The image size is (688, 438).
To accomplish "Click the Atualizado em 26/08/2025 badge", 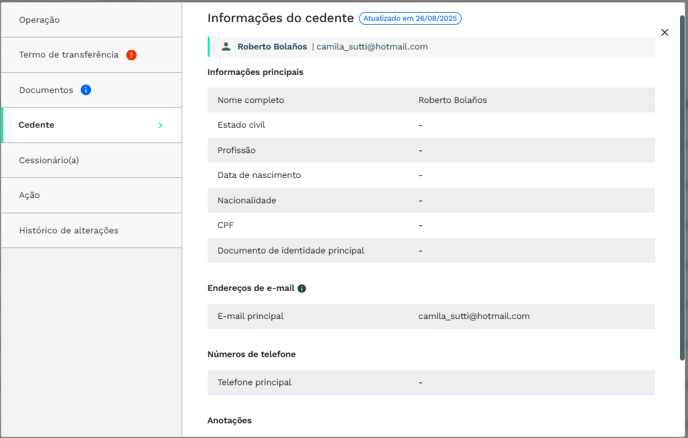I will 410,19.
